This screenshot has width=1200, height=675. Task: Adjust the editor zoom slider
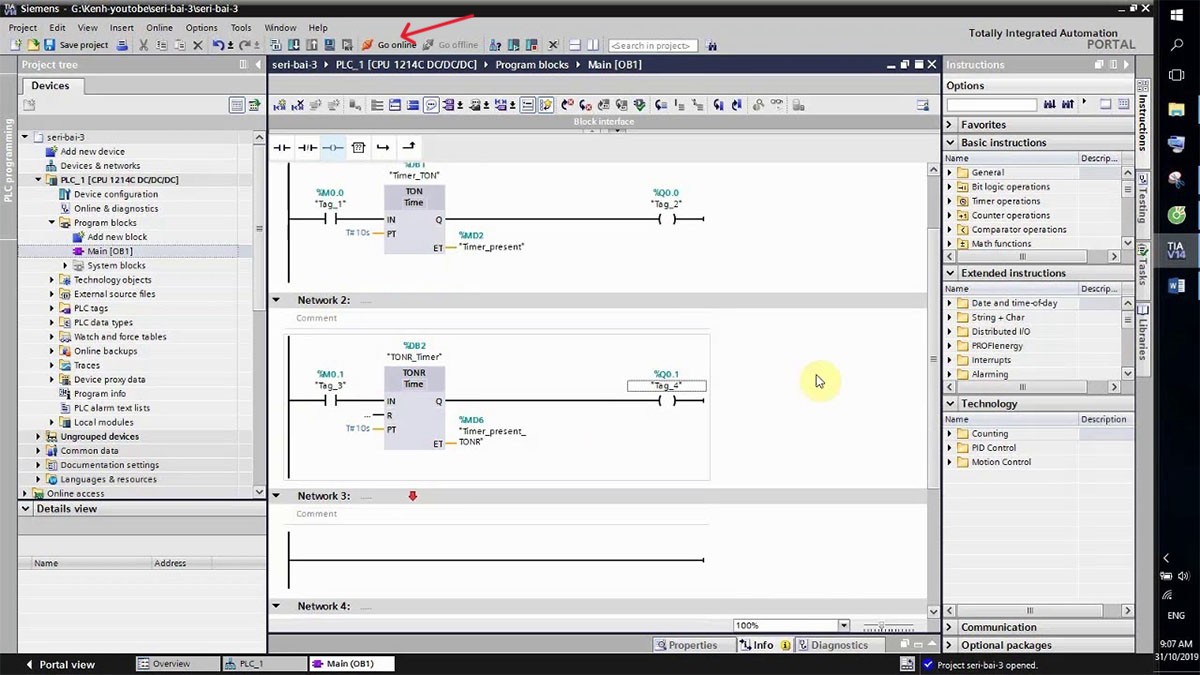[881, 626]
